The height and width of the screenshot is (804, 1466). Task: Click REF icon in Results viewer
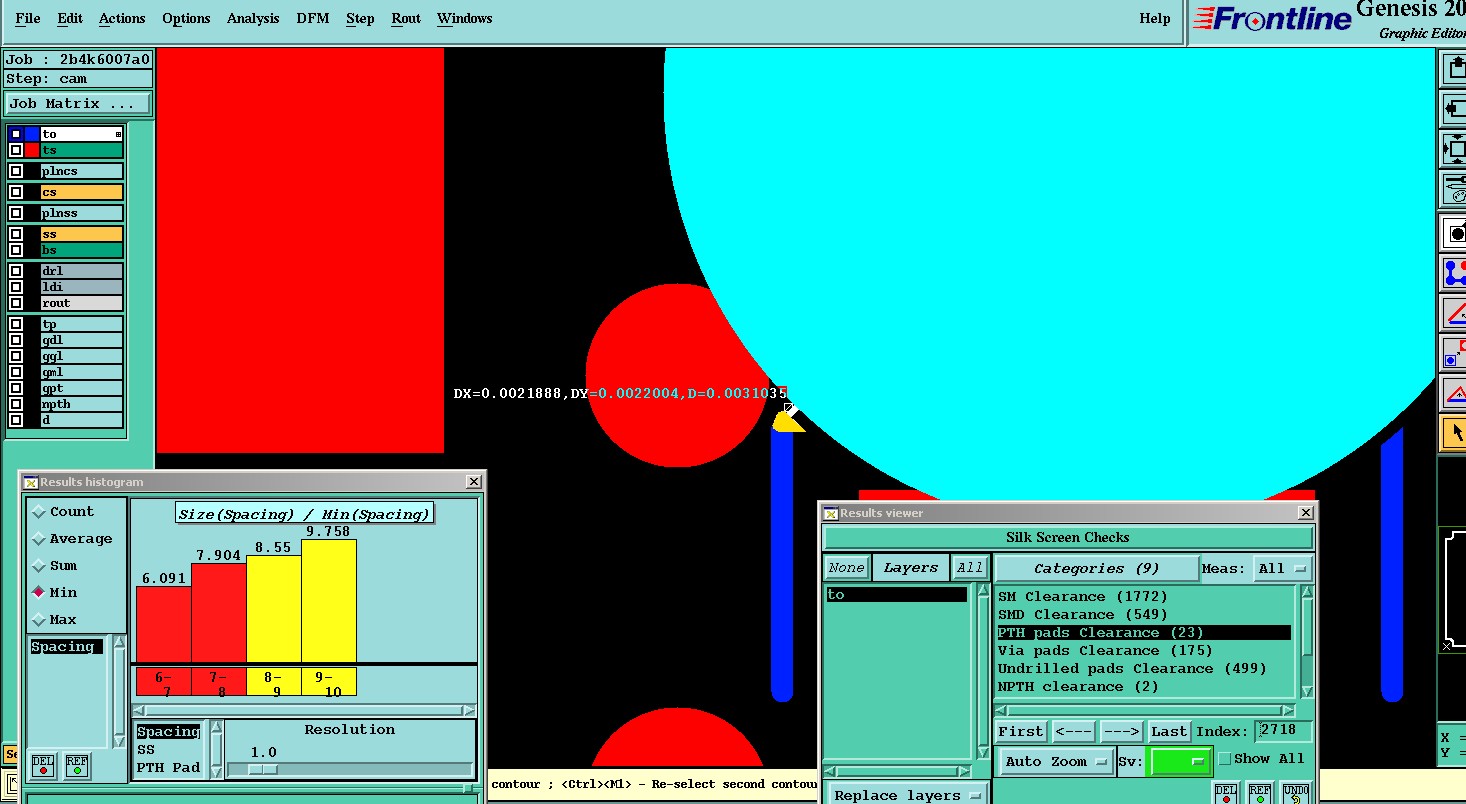(x=1260, y=793)
